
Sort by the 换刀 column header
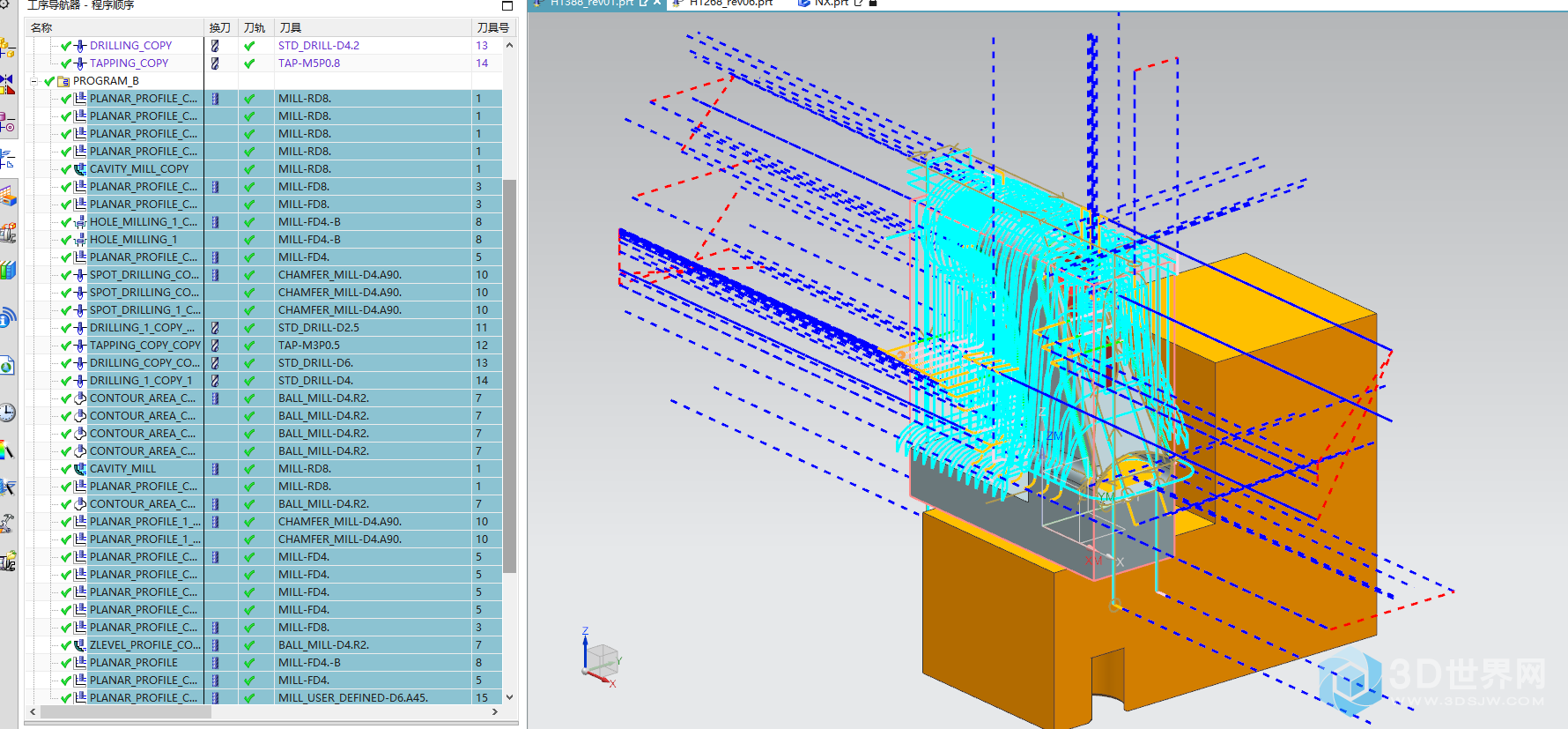point(221,27)
